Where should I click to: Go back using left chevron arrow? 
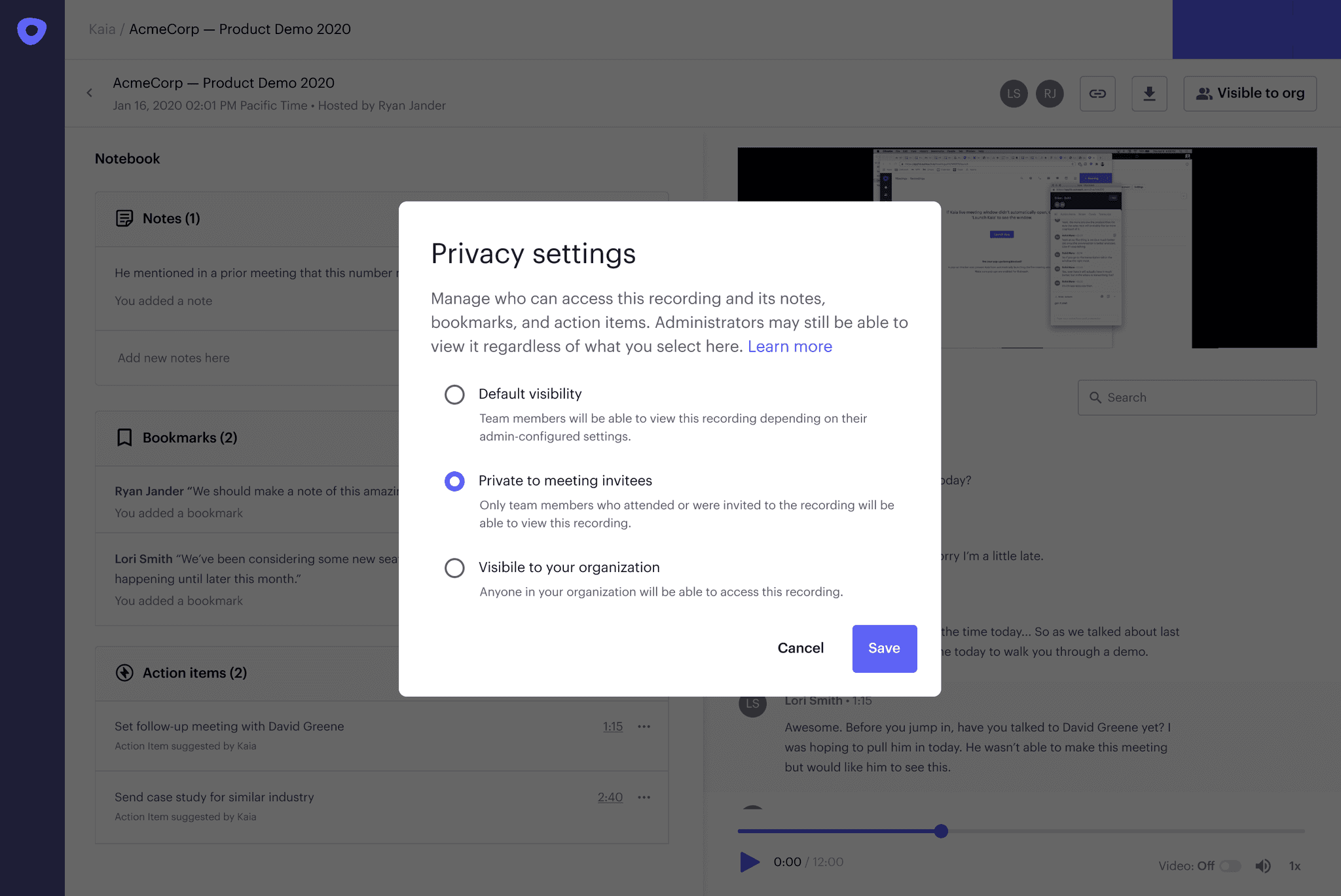point(90,93)
